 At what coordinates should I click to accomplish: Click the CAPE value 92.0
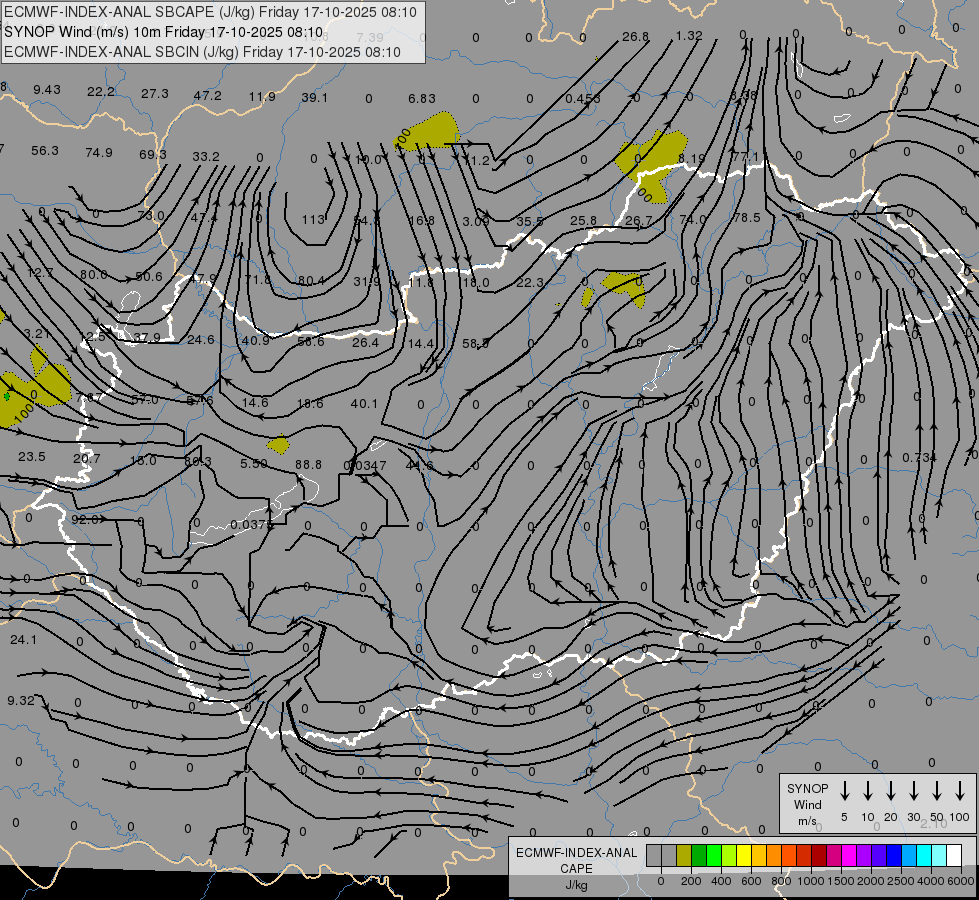pos(84,520)
